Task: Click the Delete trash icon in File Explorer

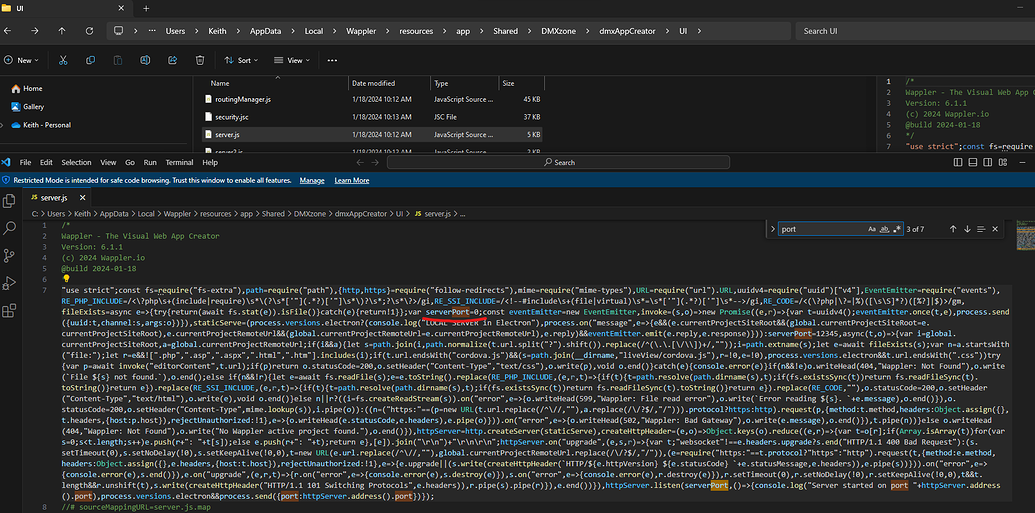Action: click(199, 60)
